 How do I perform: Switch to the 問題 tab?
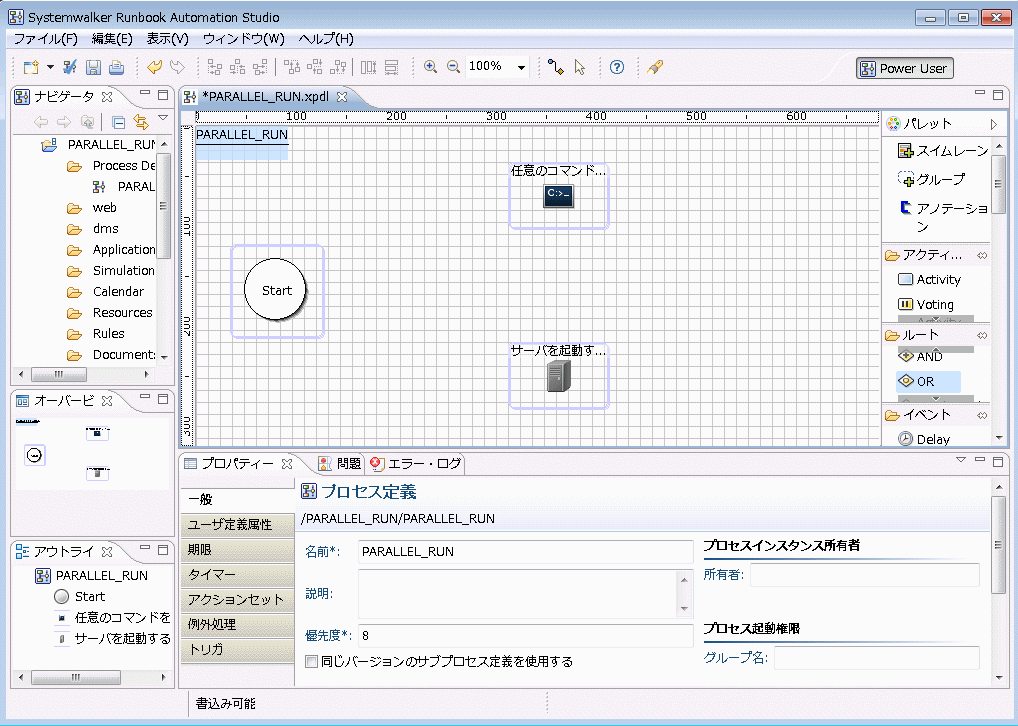click(x=340, y=464)
